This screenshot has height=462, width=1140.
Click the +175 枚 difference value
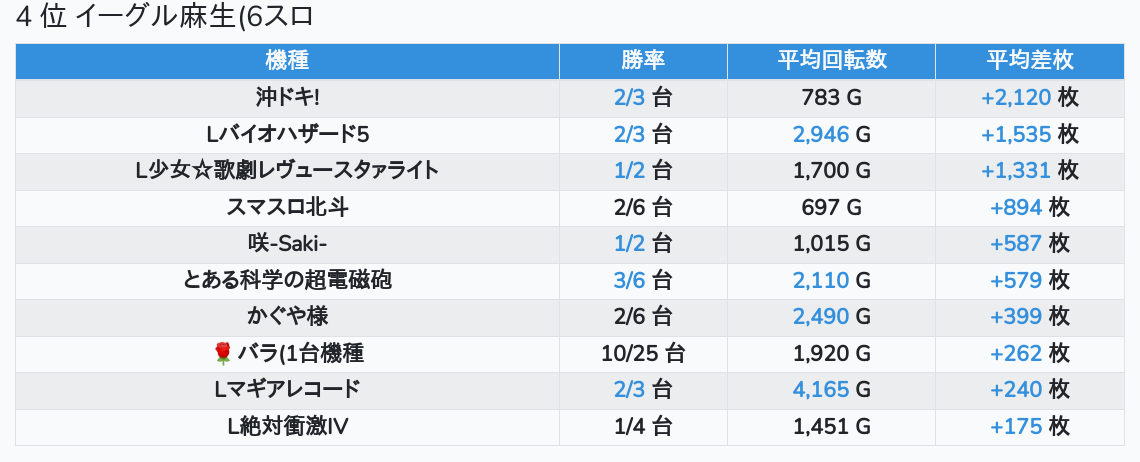[1029, 427]
